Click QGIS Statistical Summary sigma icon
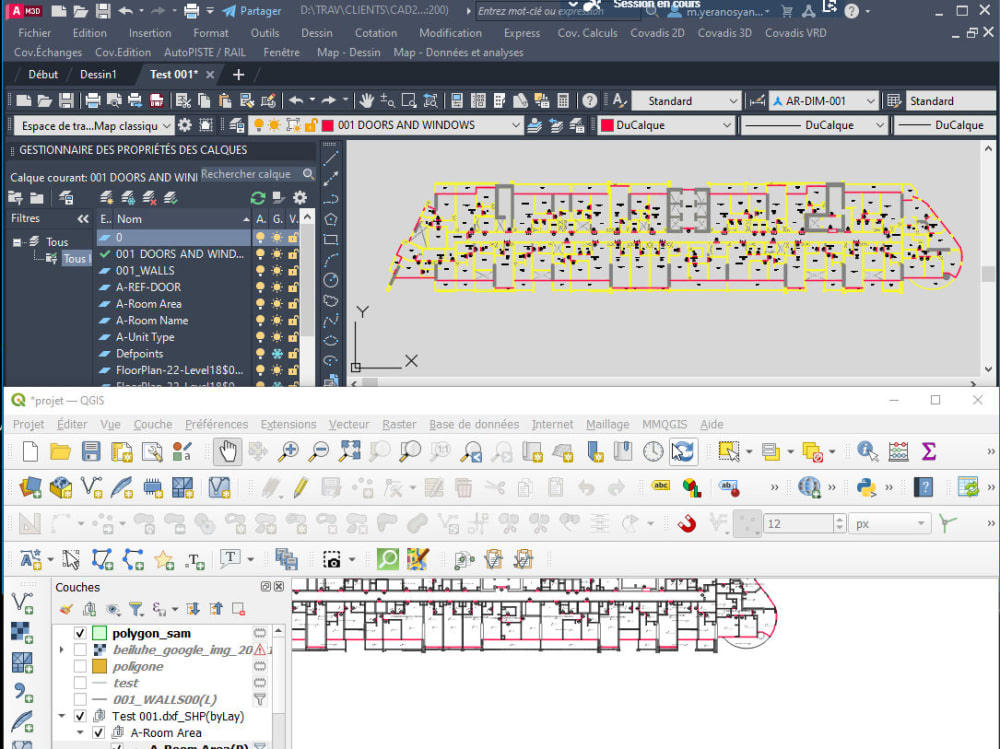This screenshot has height=749, width=1000. [x=929, y=452]
